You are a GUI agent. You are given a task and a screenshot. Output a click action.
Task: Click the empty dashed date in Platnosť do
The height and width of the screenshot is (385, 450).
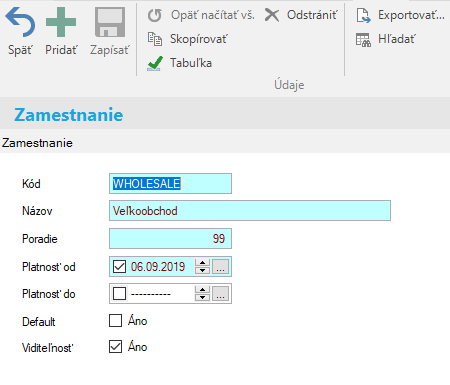(151, 294)
